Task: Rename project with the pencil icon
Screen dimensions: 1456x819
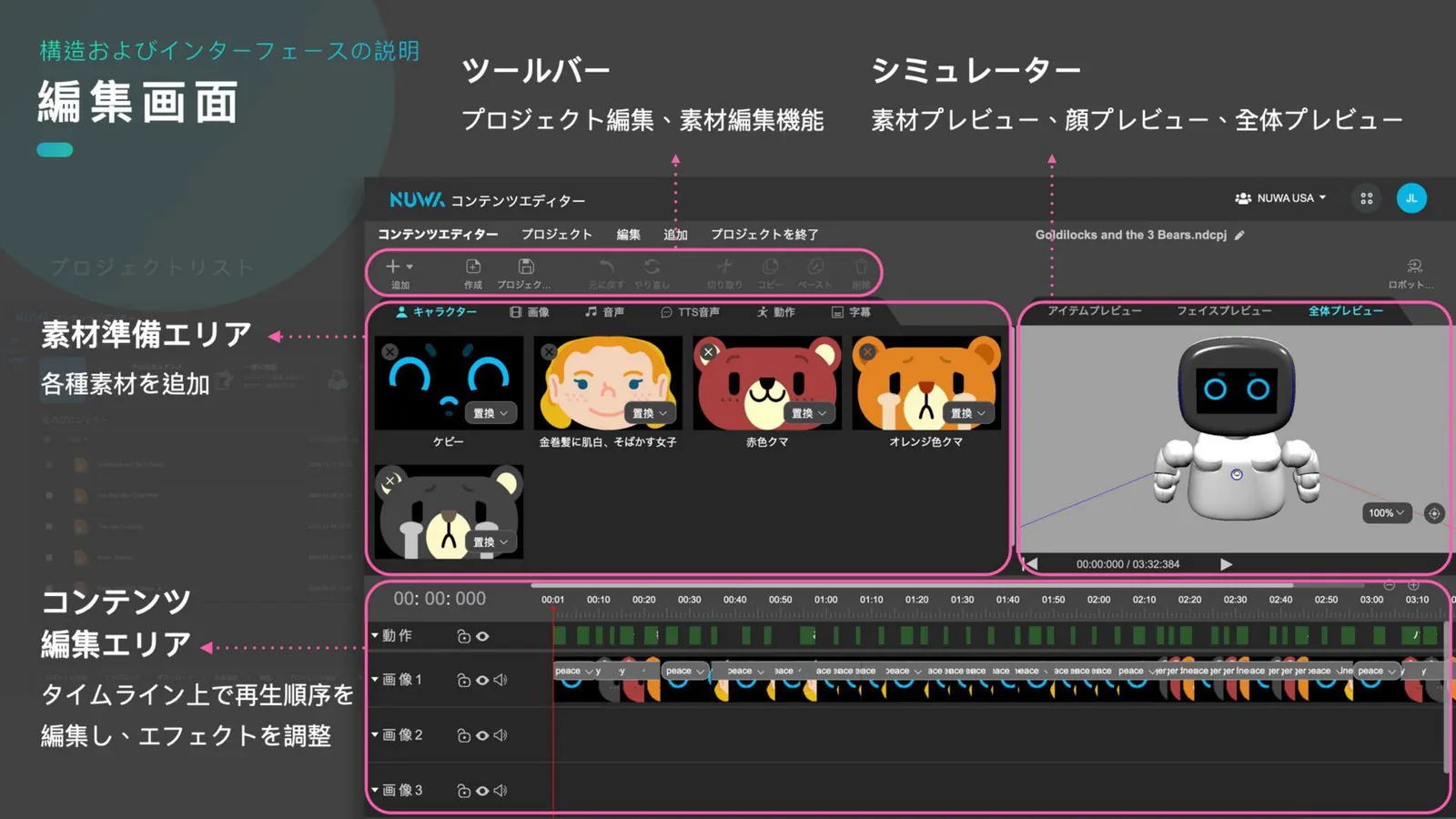Action: click(x=1239, y=236)
